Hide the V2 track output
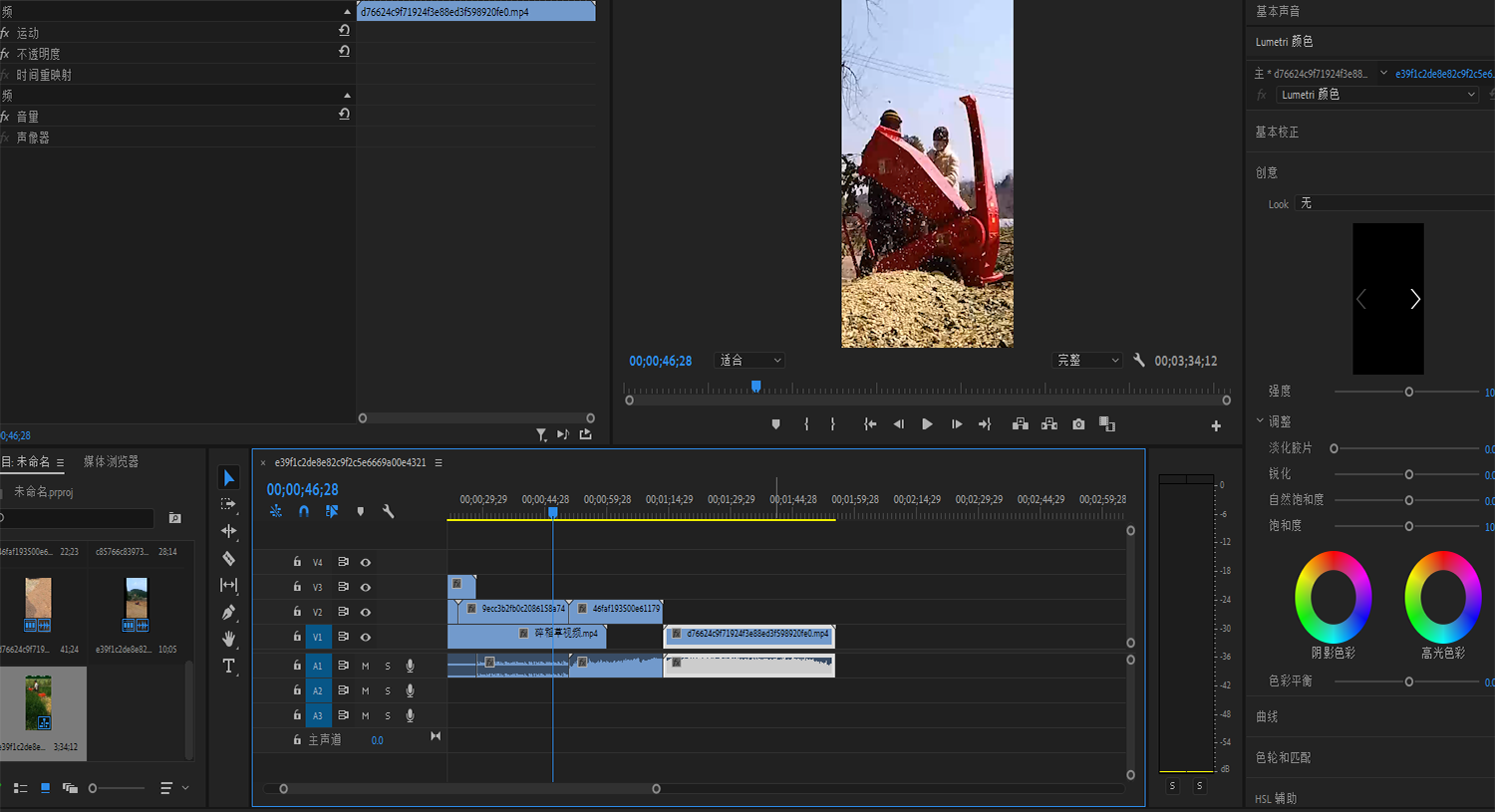This screenshot has width=1495, height=812. pyautogui.click(x=365, y=612)
